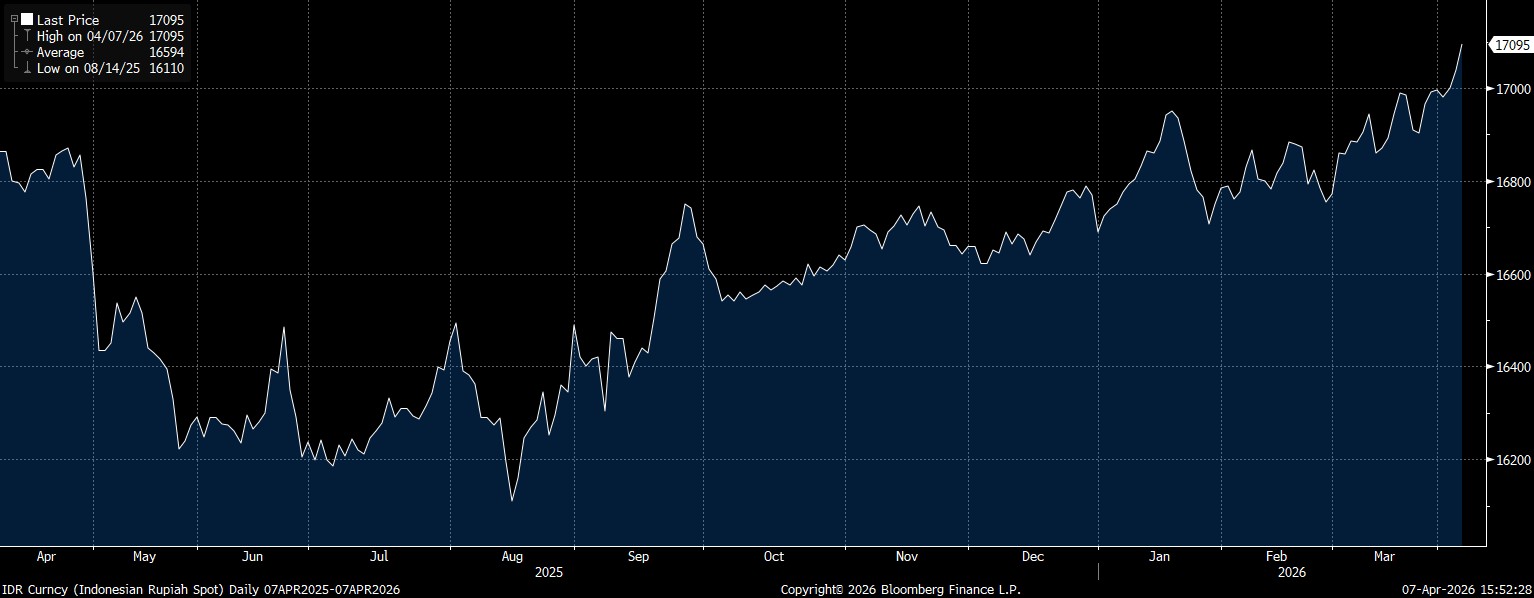Image resolution: width=1534 pixels, height=598 pixels.
Task: Click the 17000 level on price axis
Action: (1512, 89)
